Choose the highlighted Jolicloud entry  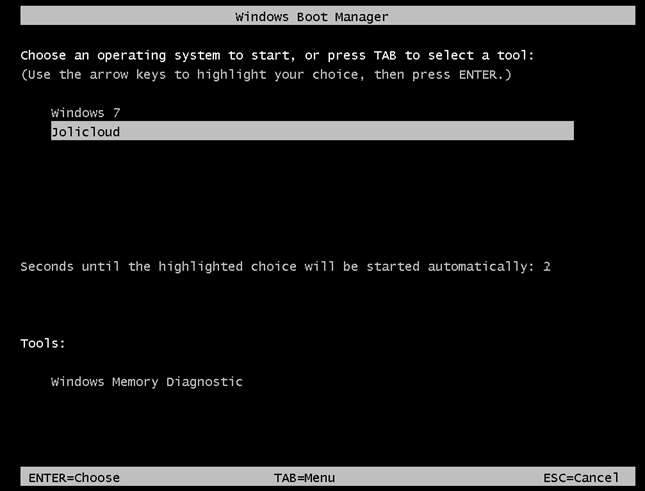tap(312, 131)
